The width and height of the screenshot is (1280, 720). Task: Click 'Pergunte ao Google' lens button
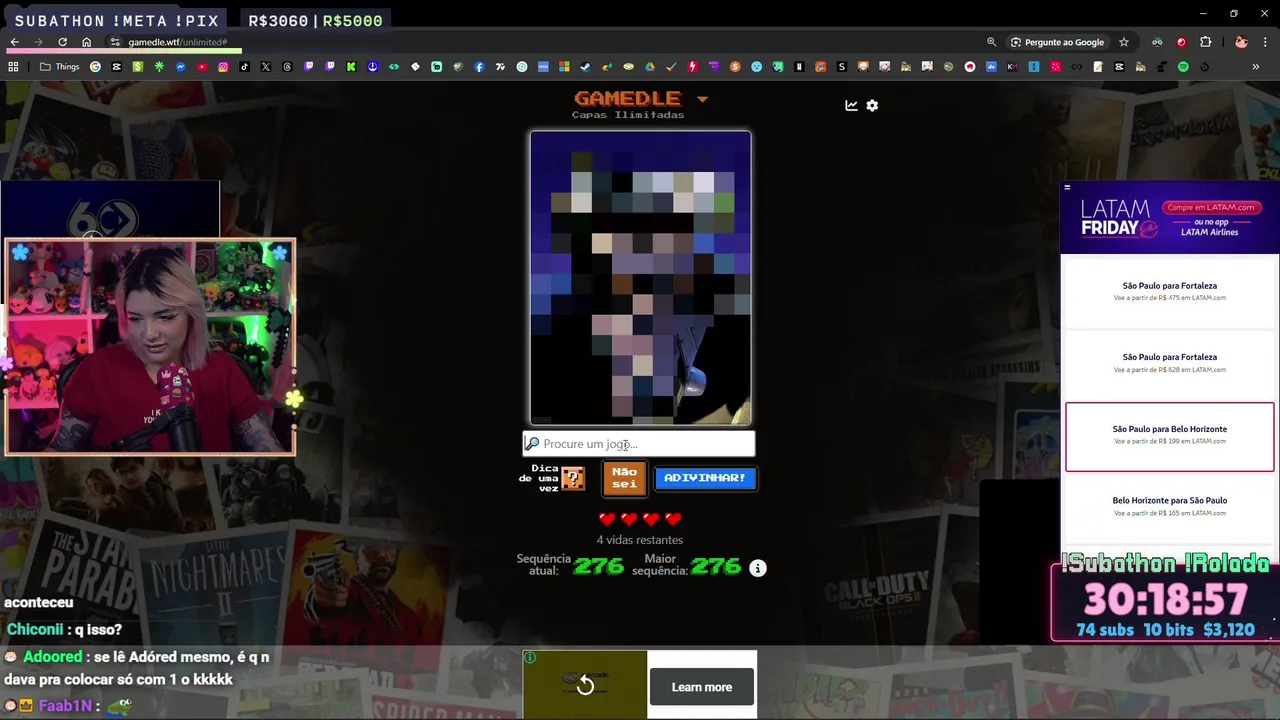(x=1057, y=42)
